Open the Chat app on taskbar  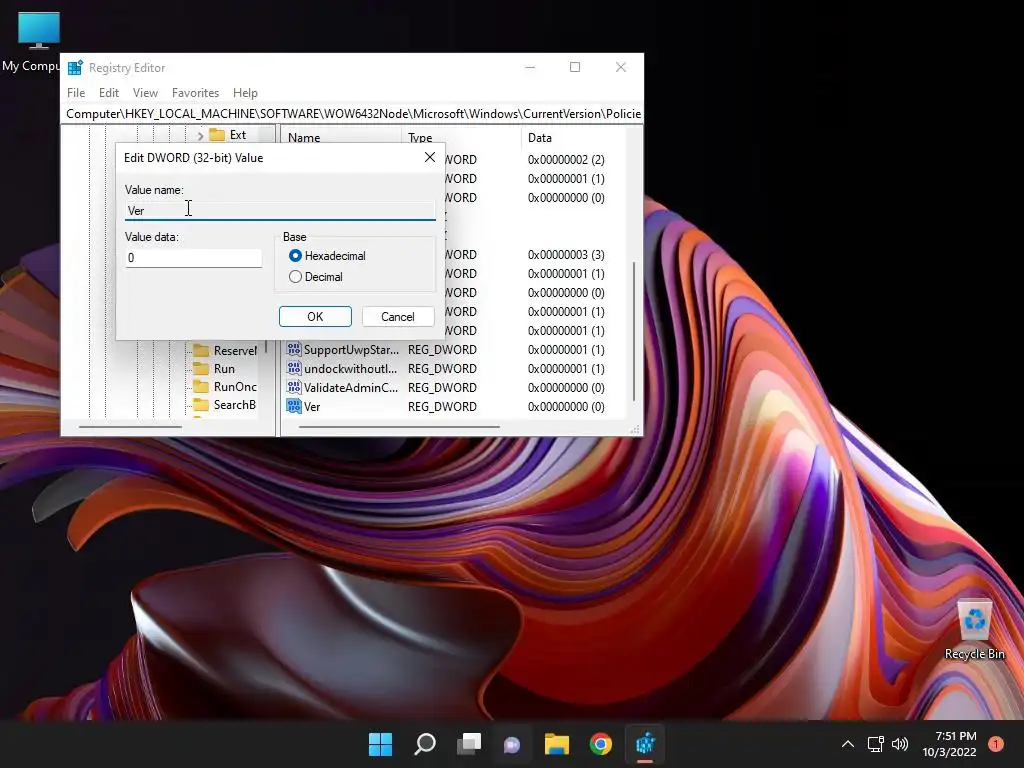pyautogui.click(x=512, y=744)
